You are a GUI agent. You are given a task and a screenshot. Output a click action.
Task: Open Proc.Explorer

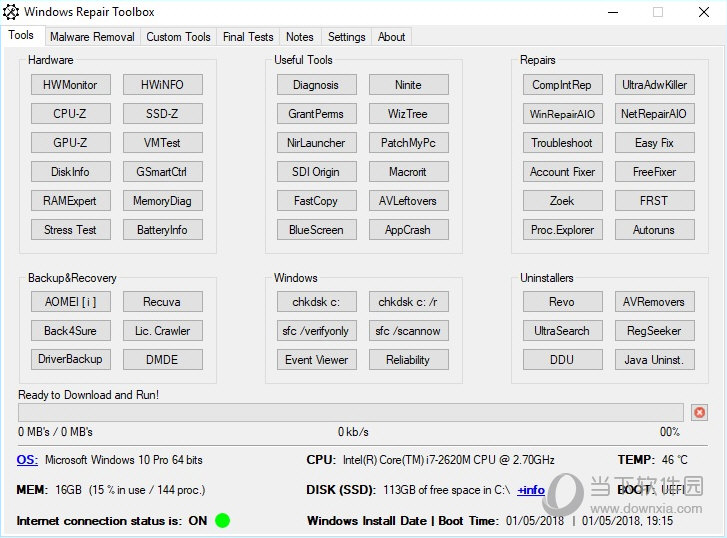click(562, 230)
